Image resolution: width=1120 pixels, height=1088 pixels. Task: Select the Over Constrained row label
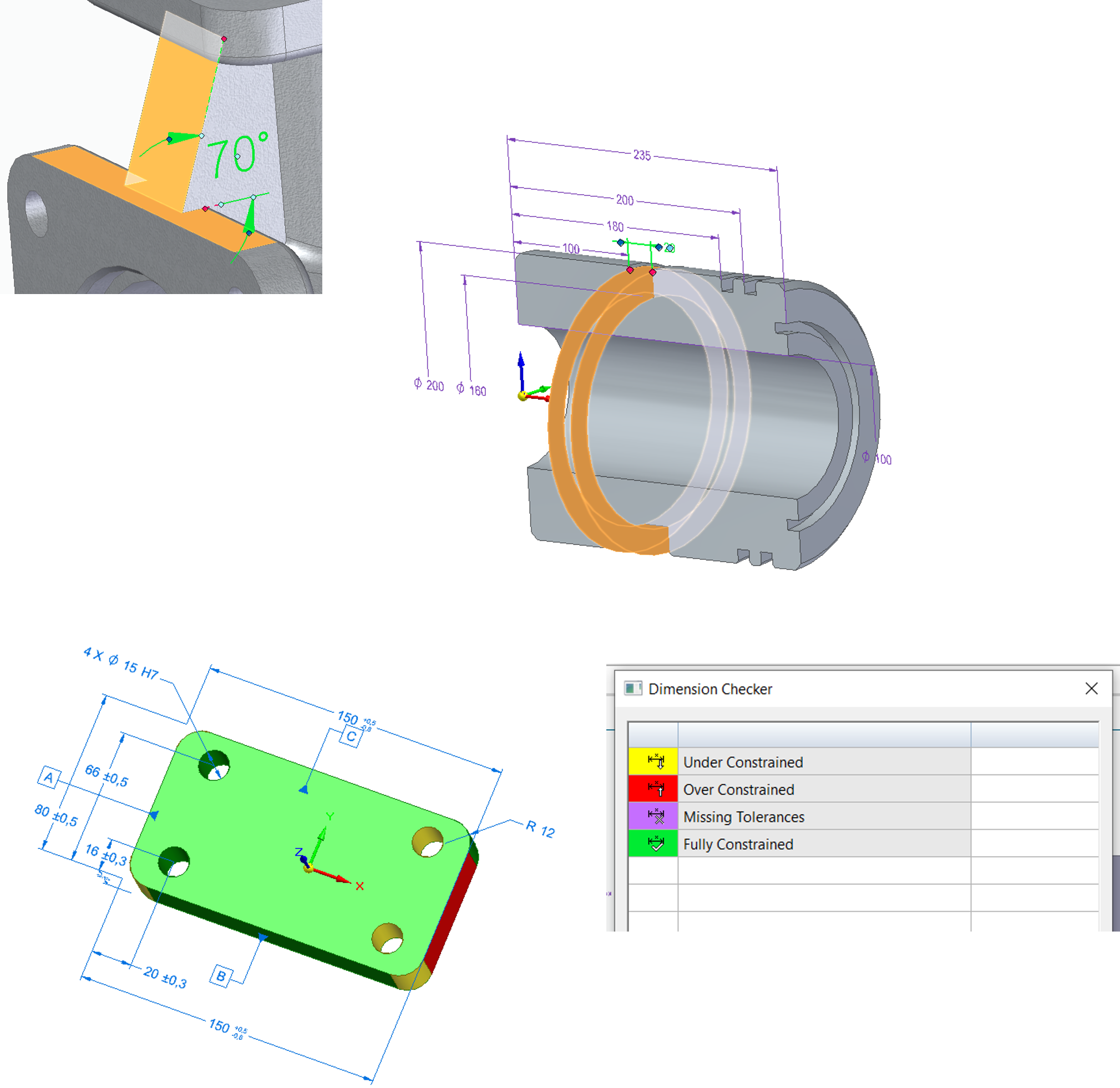(738, 790)
